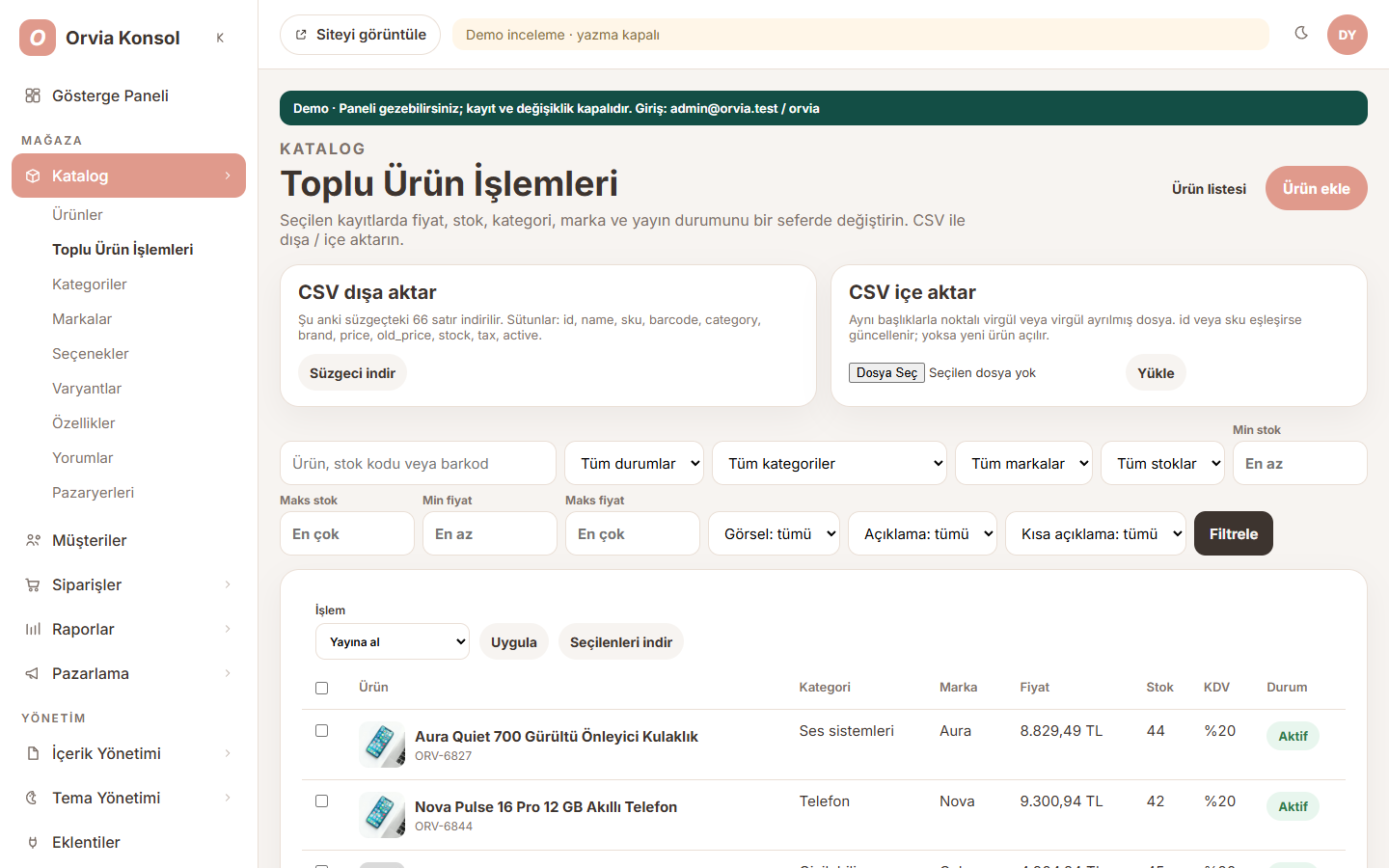Image resolution: width=1389 pixels, height=868 pixels.
Task: Toggle dark mode with the moon icon
Action: (1301, 33)
